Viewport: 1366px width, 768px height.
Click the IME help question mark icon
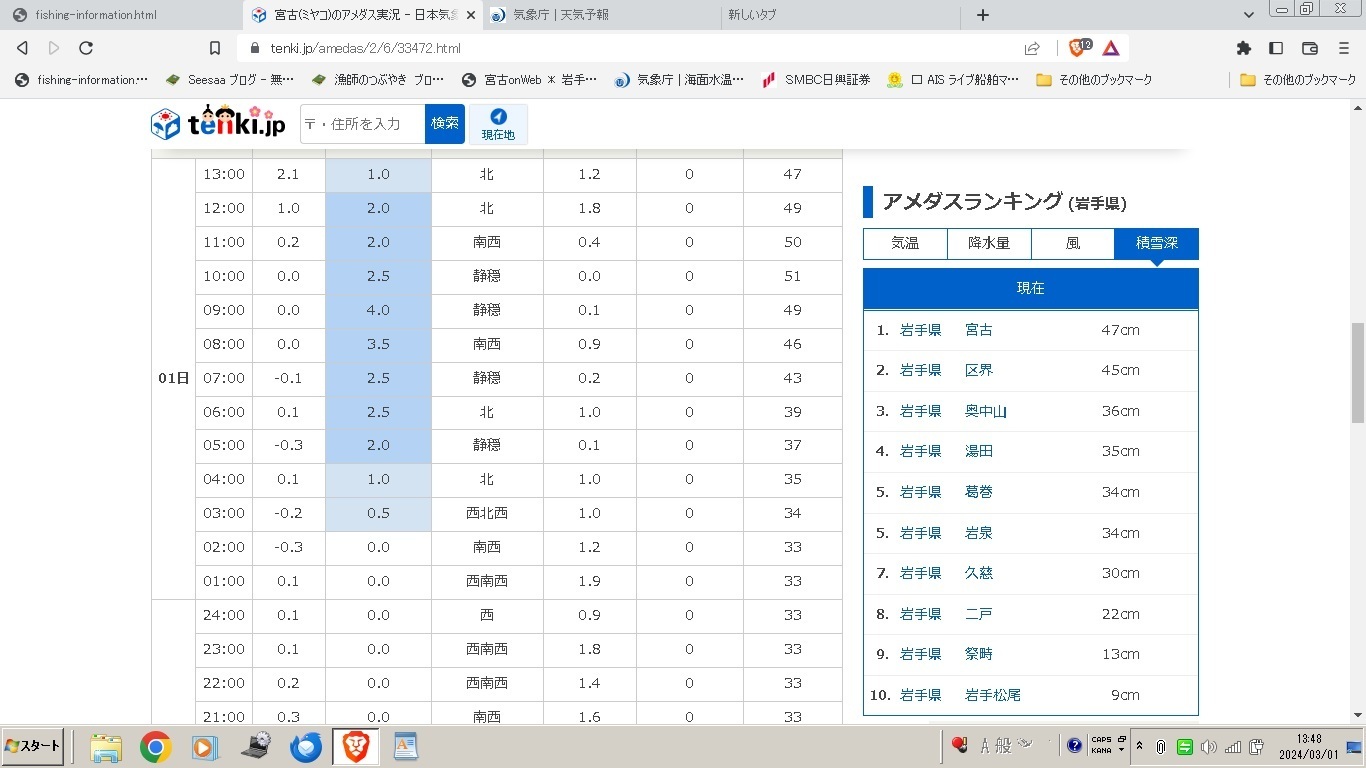[x=1075, y=745]
